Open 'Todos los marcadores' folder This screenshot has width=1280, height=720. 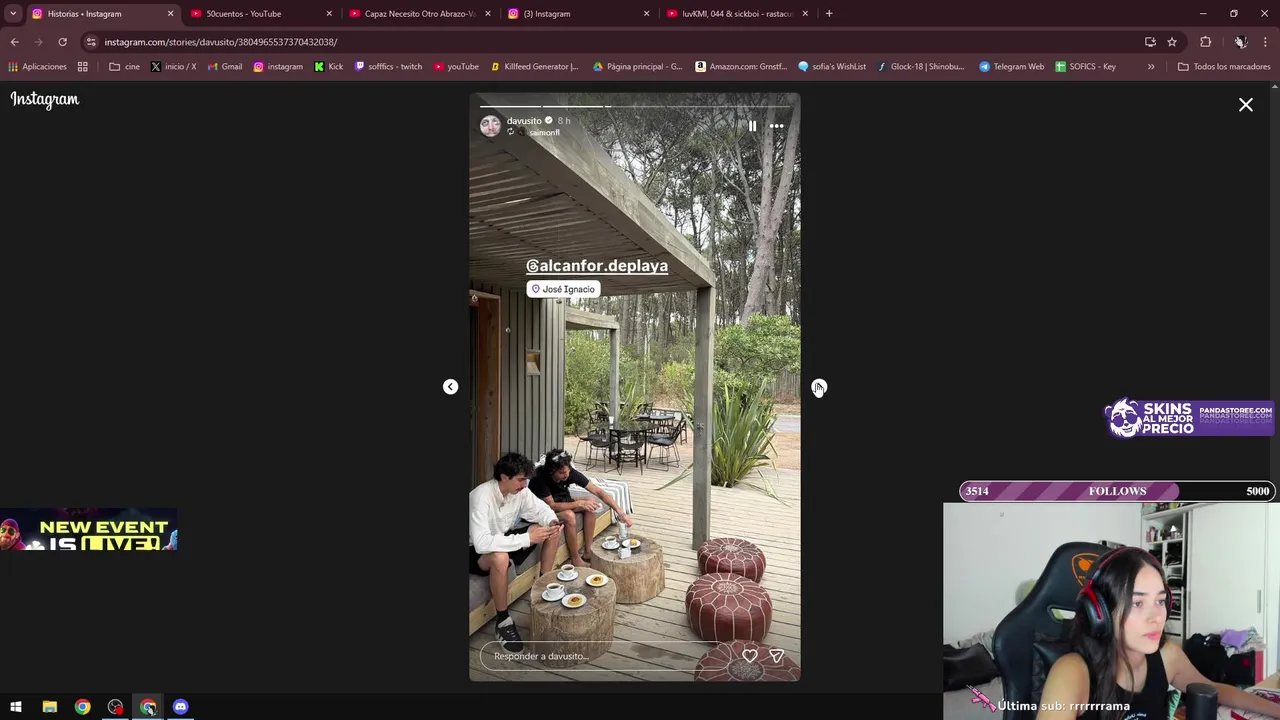tap(1224, 67)
